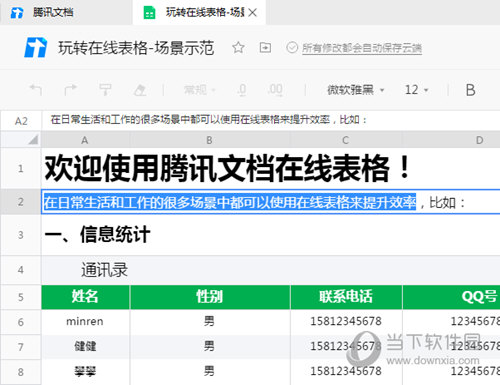Select row 5 header
This screenshot has height=385, width=500.
(21, 297)
